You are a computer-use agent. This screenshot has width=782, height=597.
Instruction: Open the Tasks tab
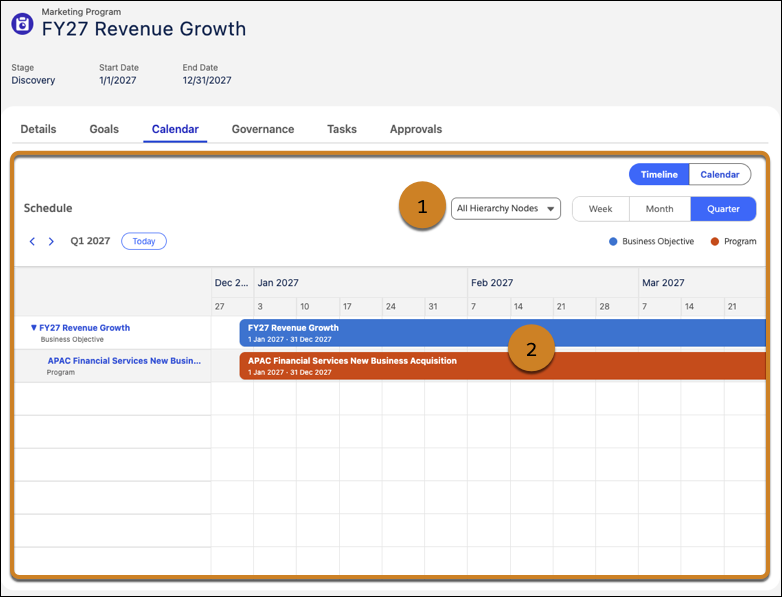342,129
